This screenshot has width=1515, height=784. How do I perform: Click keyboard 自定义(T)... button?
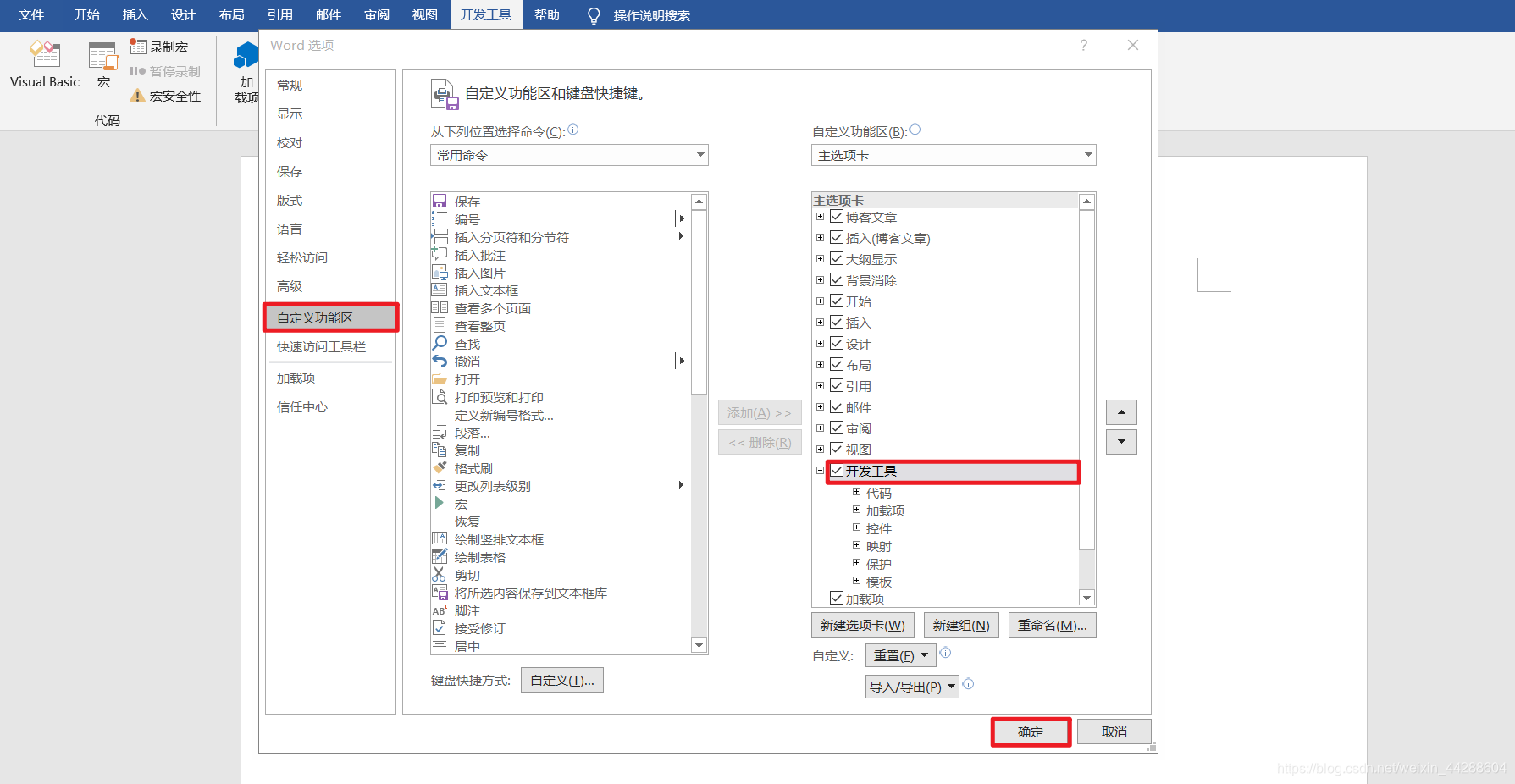(562, 680)
